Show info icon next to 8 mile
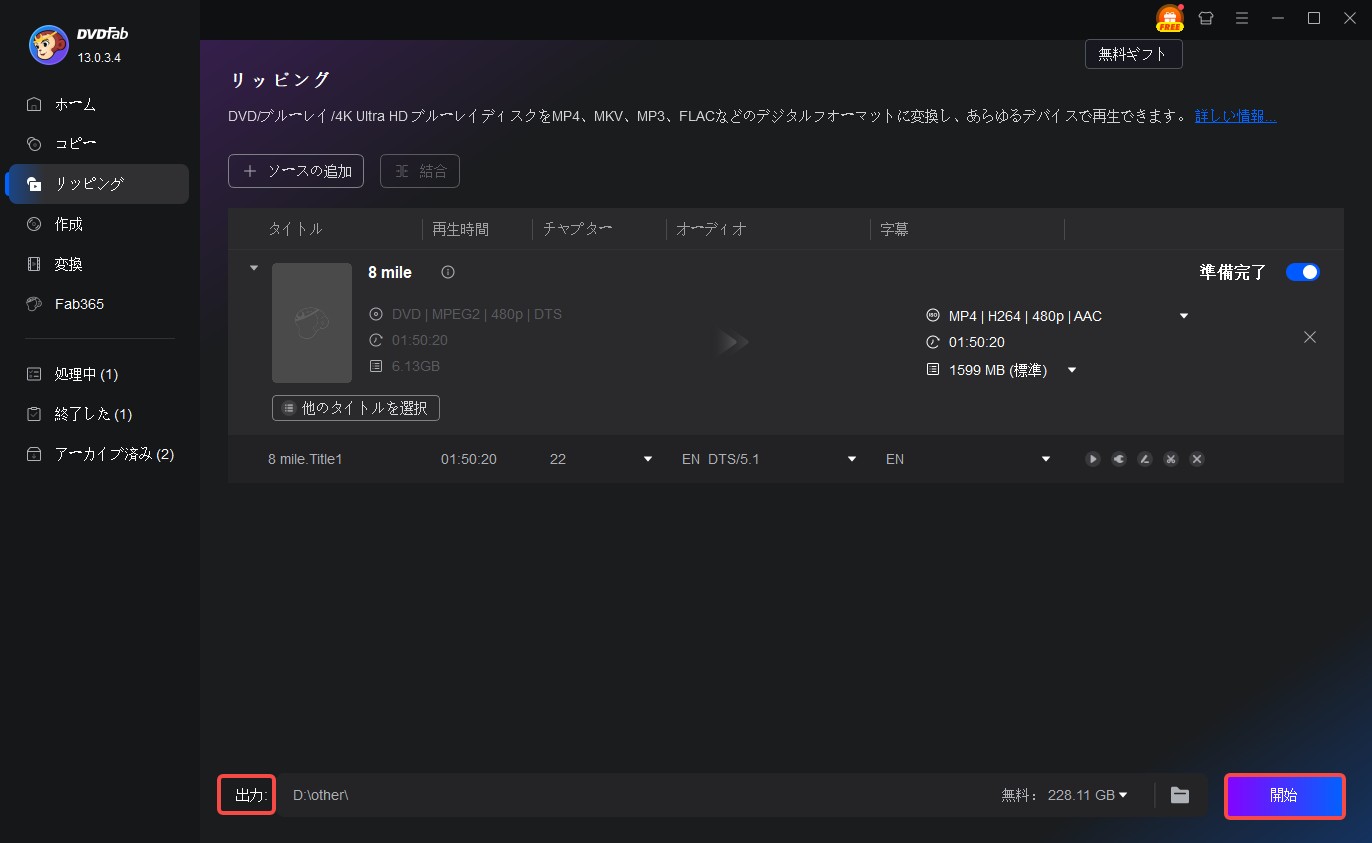Viewport: 1372px width, 843px height. [x=448, y=272]
